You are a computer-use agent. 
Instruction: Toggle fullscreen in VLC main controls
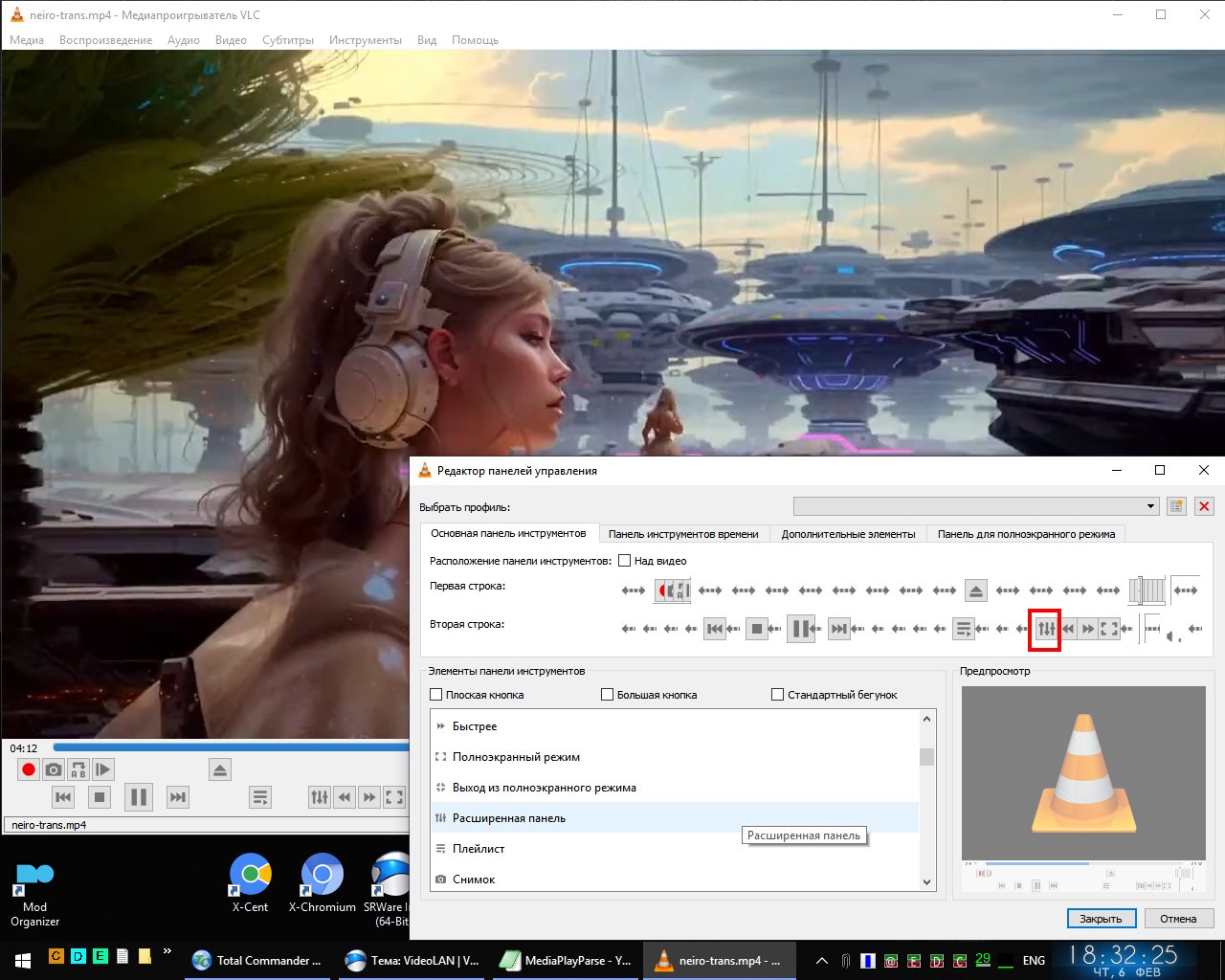394,797
